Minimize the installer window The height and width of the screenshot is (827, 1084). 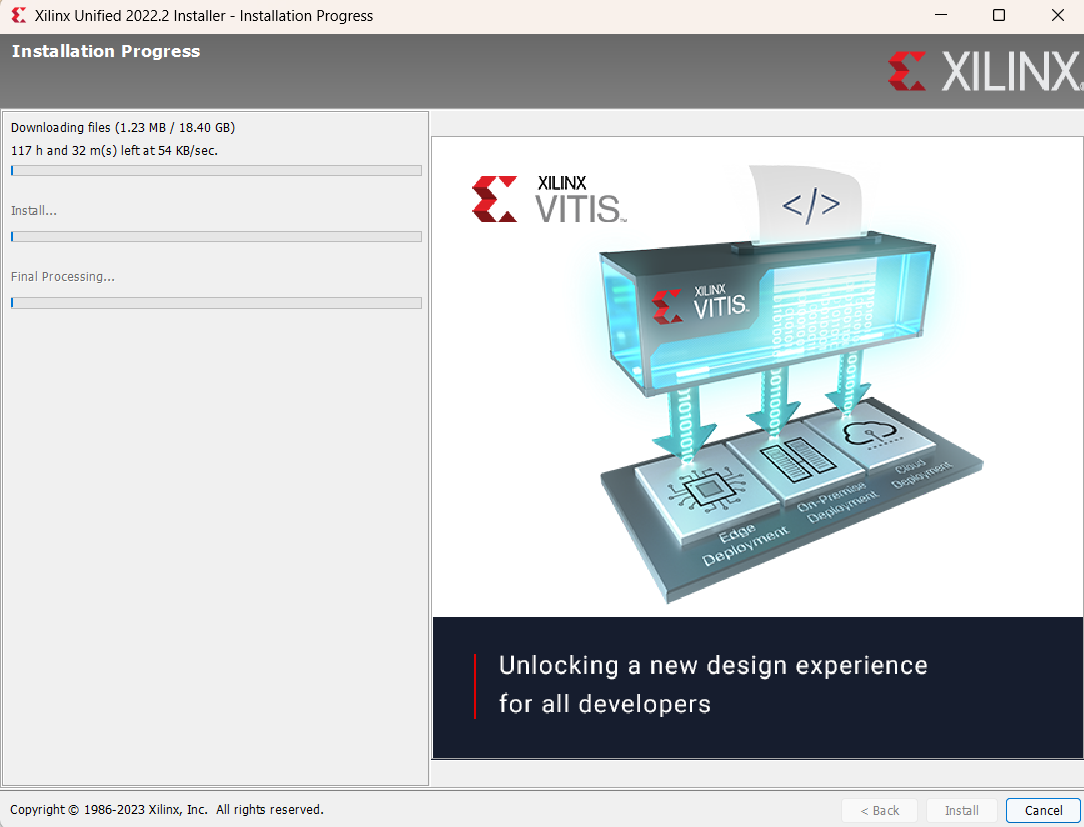pos(941,15)
